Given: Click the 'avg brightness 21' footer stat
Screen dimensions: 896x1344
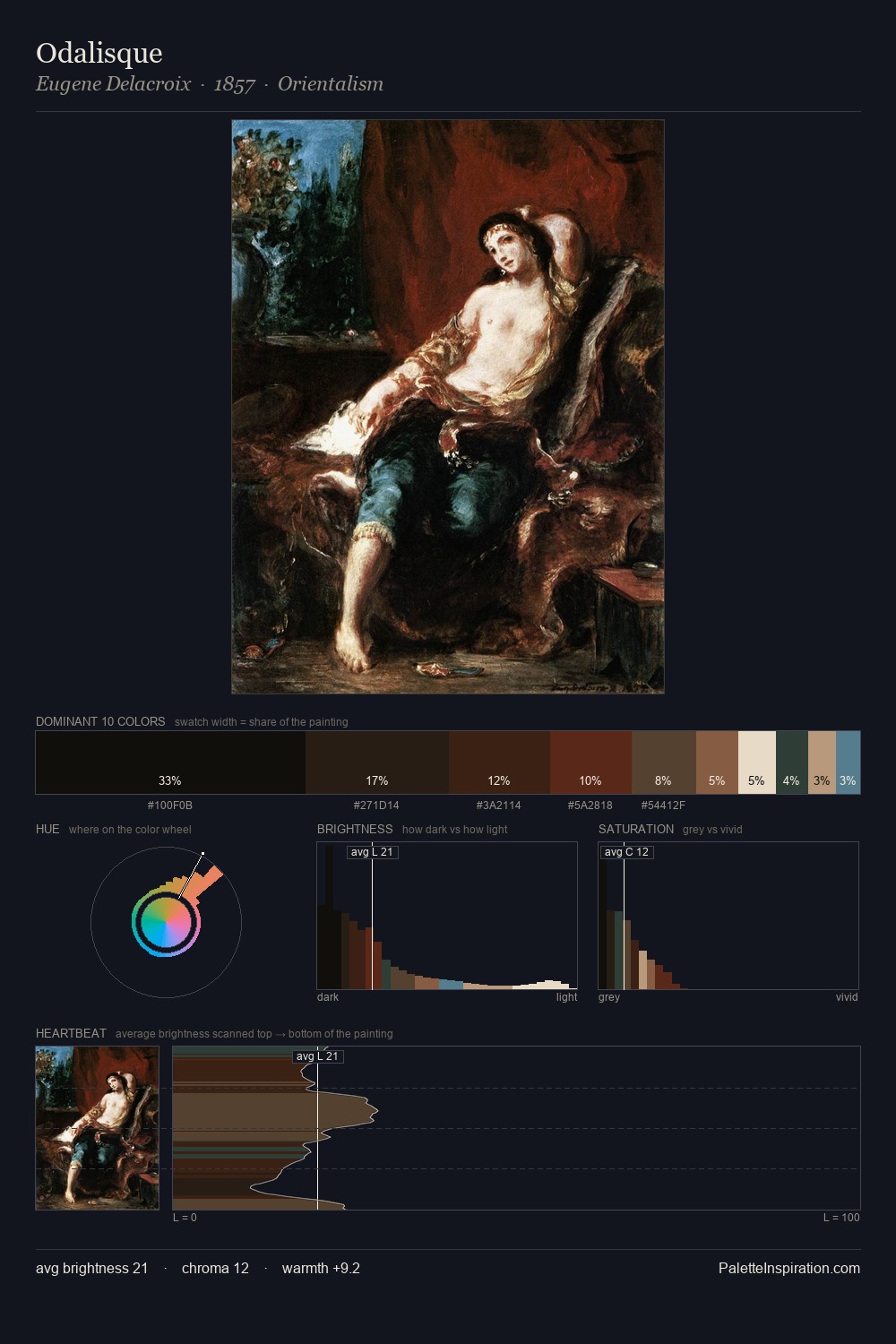Looking at the screenshot, I should (92, 1268).
